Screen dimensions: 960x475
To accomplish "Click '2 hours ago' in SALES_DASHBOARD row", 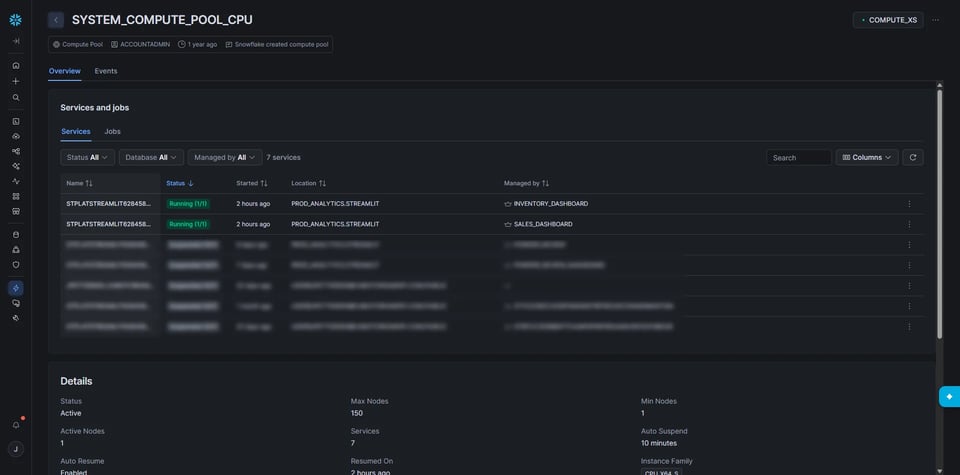I will (x=253, y=224).
